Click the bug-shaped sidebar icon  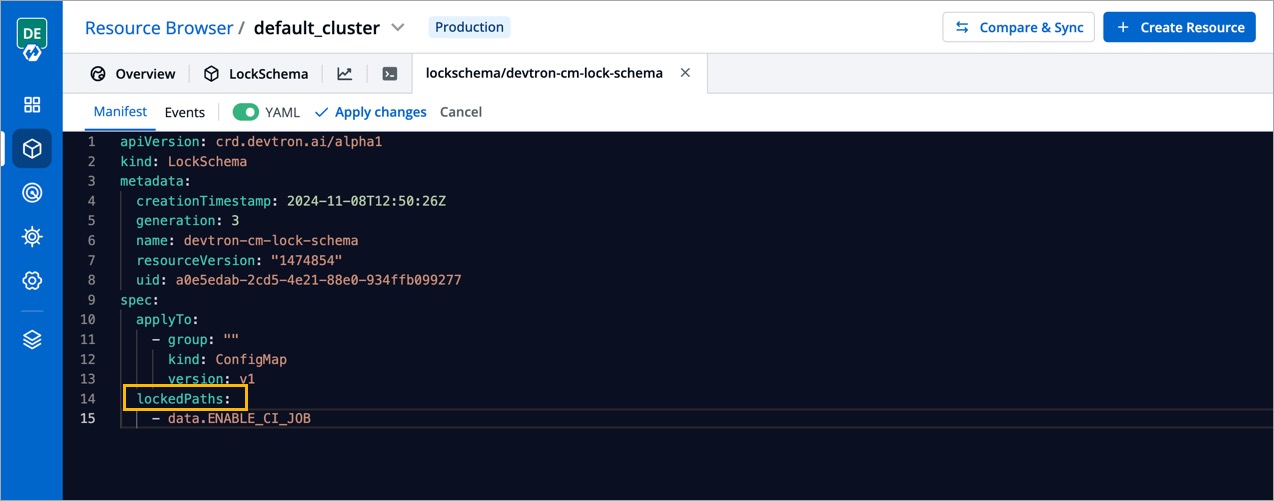pyautogui.click(x=32, y=237)
